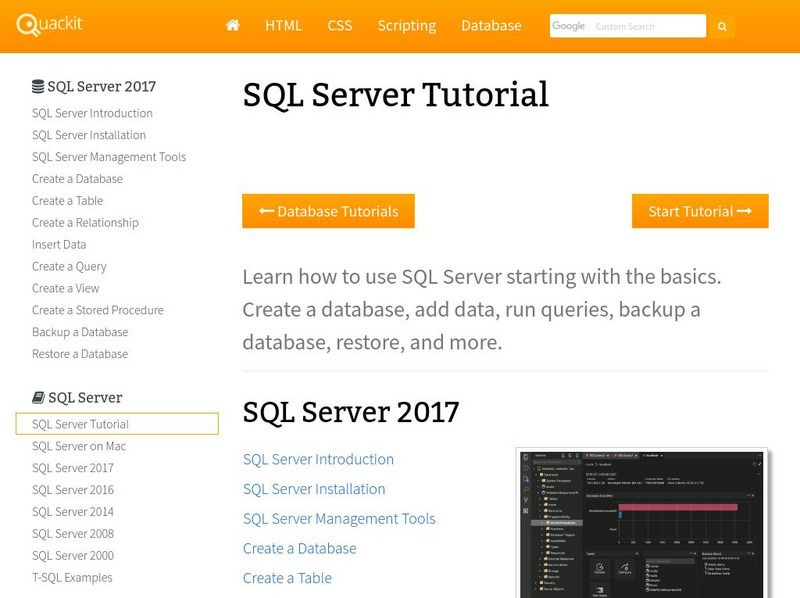Open the CSS navigation menu item
Viewport: 800px width, 598px height.
coord(339,26)
